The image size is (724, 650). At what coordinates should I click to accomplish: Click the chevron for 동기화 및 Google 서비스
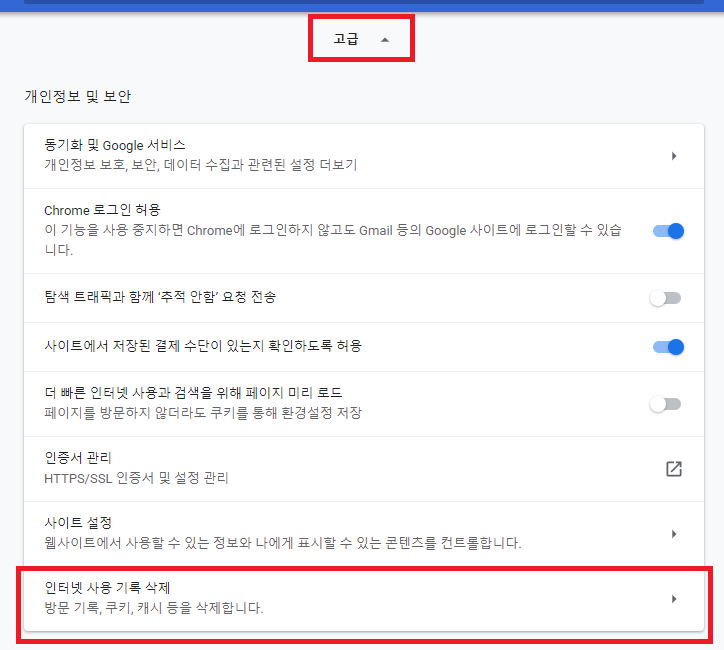point(674,156)
